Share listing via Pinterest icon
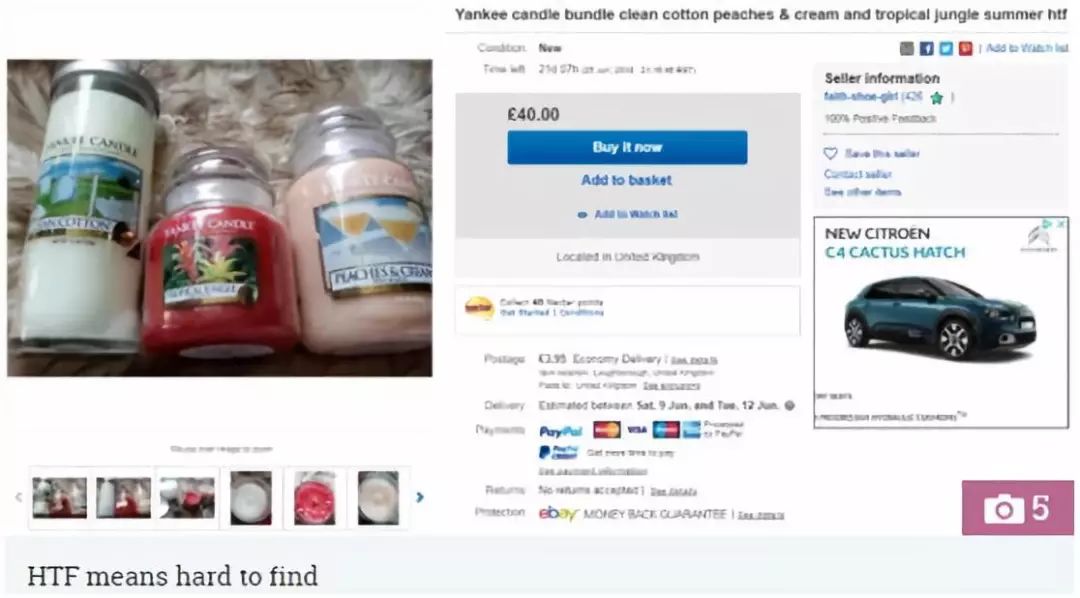This screenshot has width=1080, height=598. (x=965, y=48)
